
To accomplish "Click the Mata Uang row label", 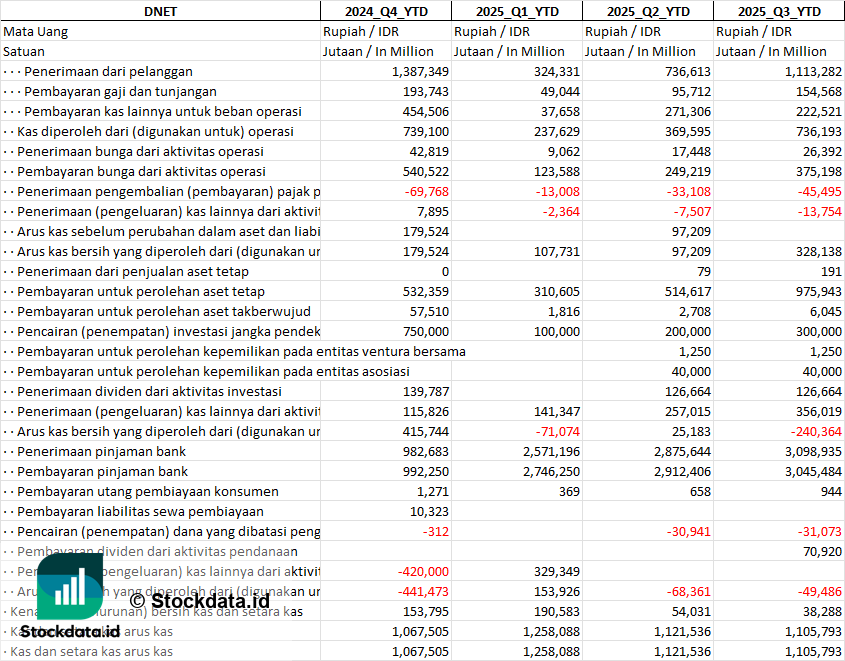I will pyautogui.click(x=36, y=32).
